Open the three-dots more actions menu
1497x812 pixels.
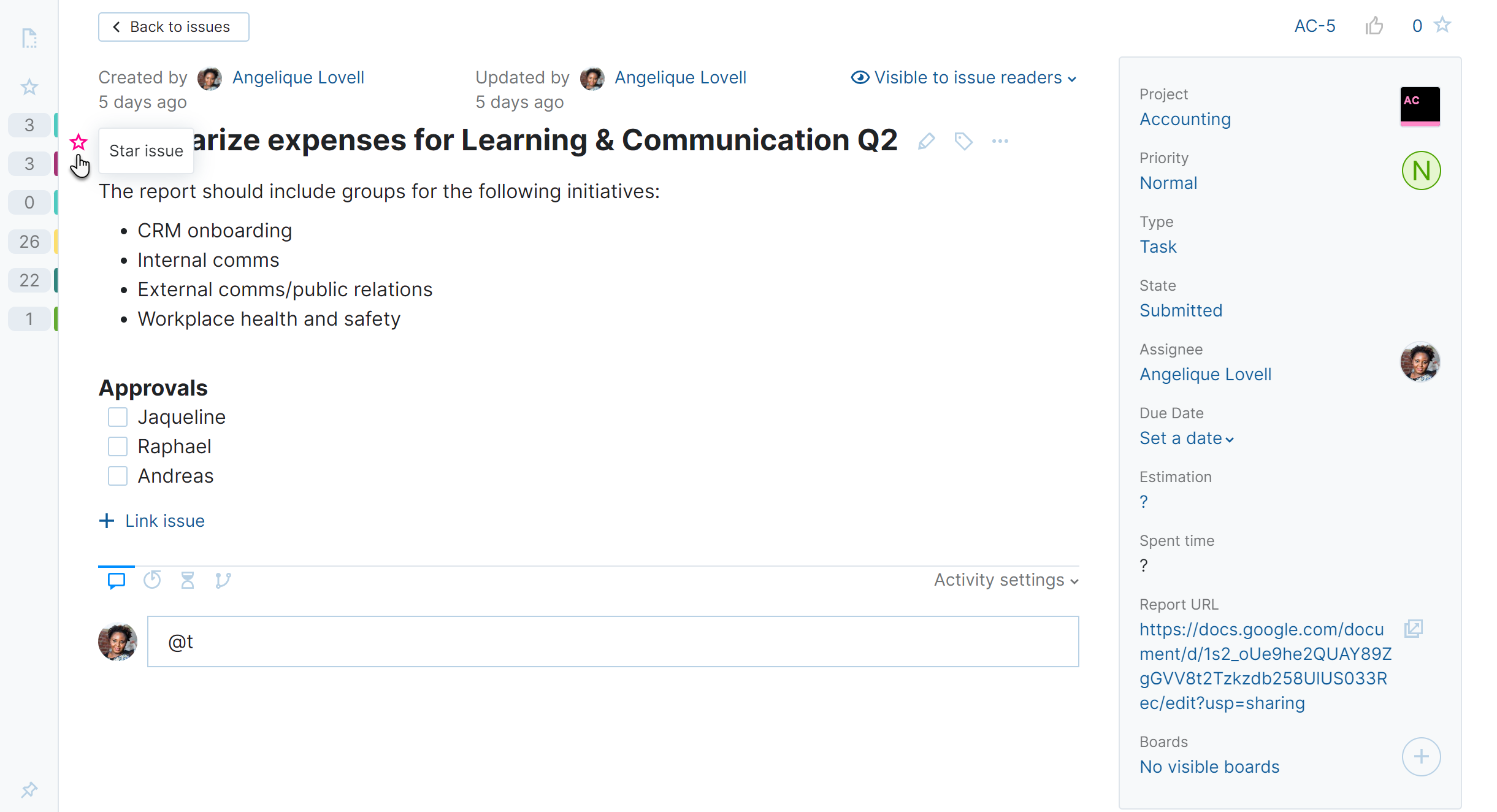click(1000, 142)
